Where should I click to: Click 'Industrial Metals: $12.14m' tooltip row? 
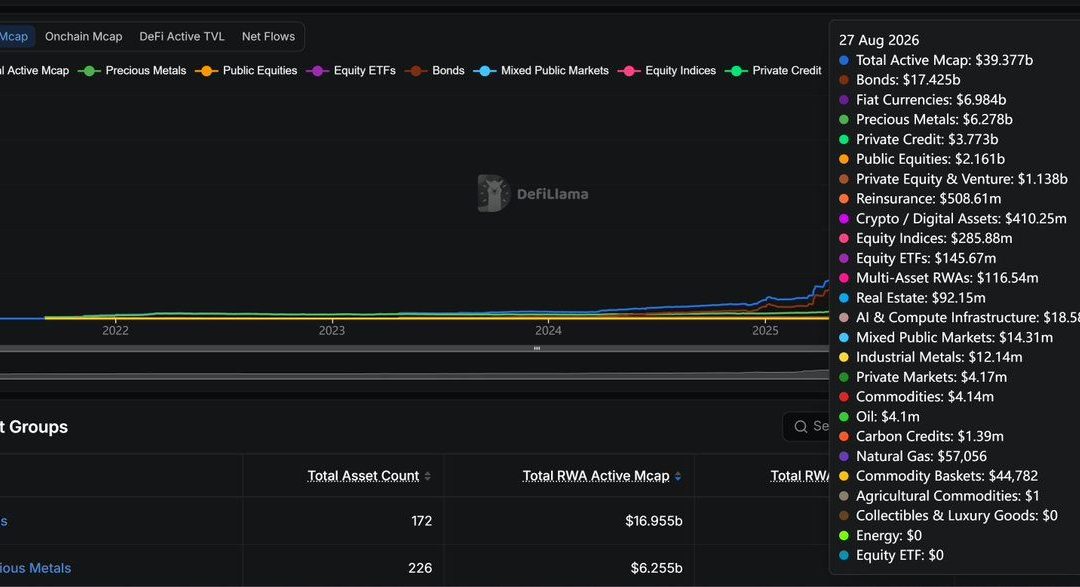click(931, 357)
